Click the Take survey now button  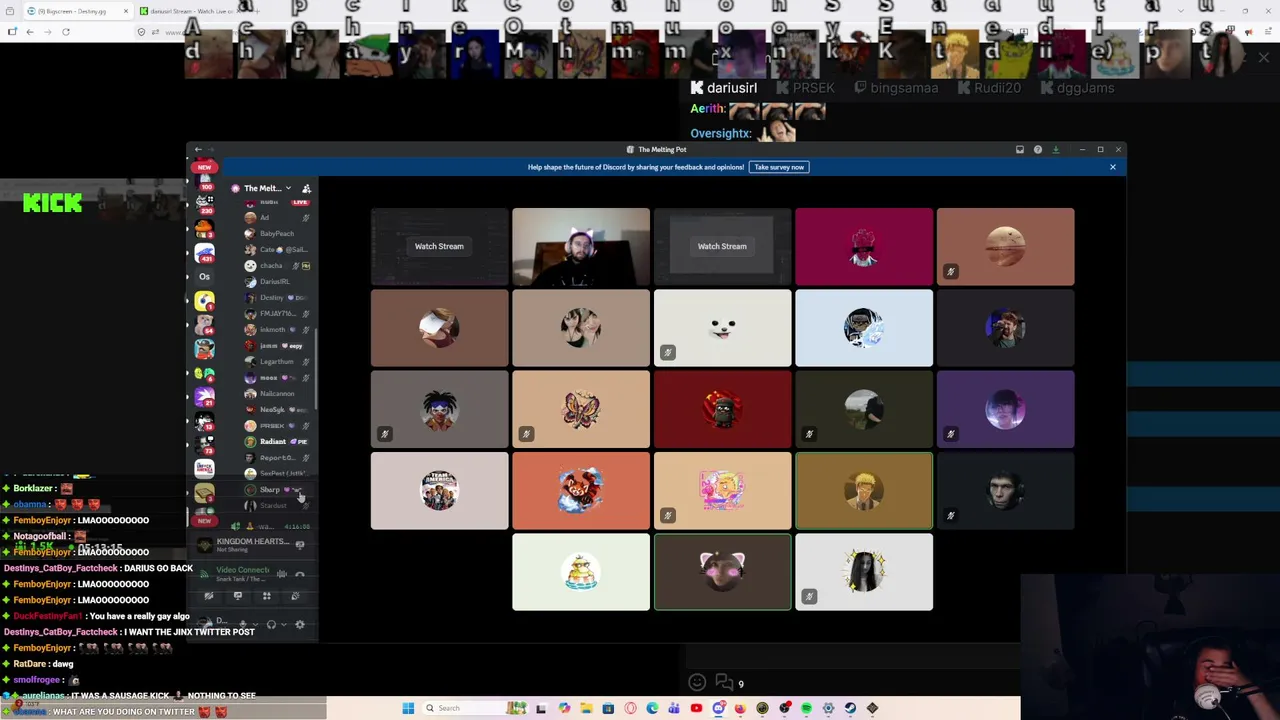[779, 167]
